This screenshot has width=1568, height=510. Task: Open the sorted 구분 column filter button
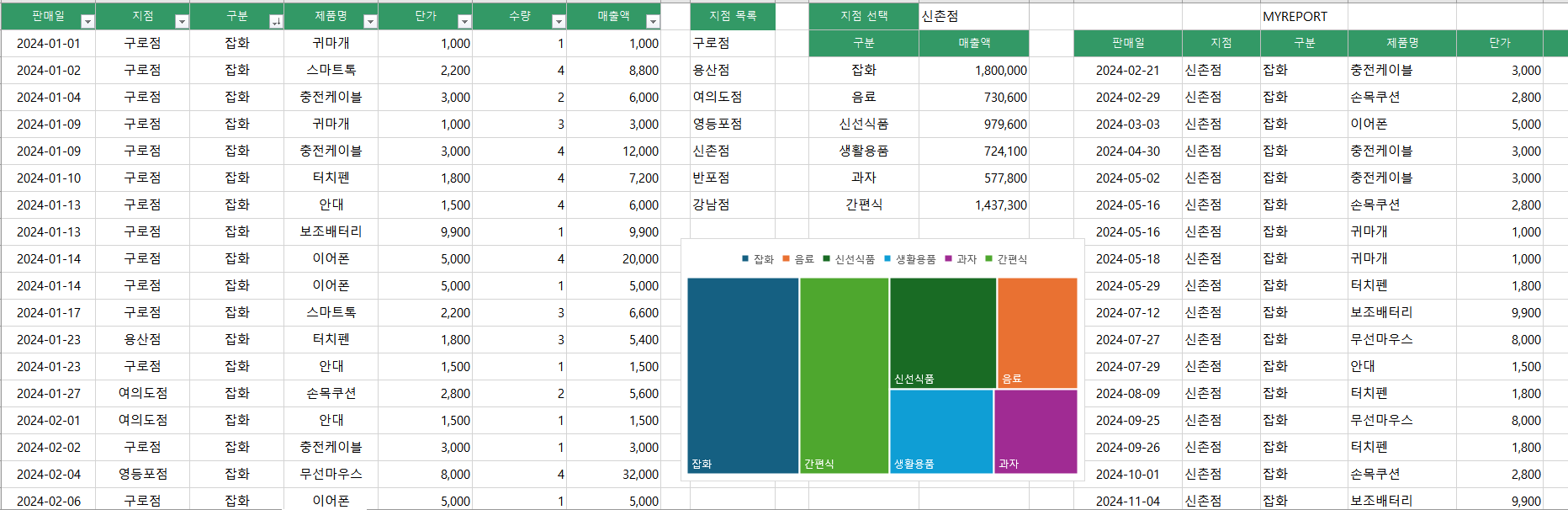[276, 21]
